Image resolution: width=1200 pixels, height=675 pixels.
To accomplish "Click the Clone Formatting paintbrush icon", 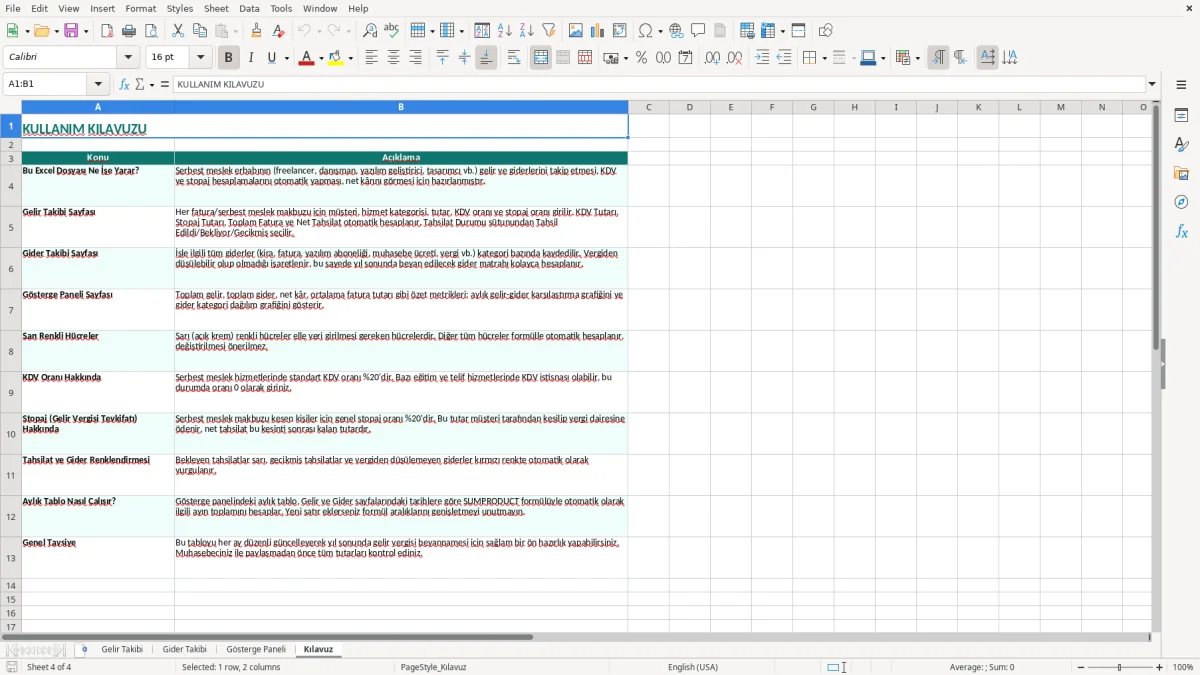I will point(257,31).
